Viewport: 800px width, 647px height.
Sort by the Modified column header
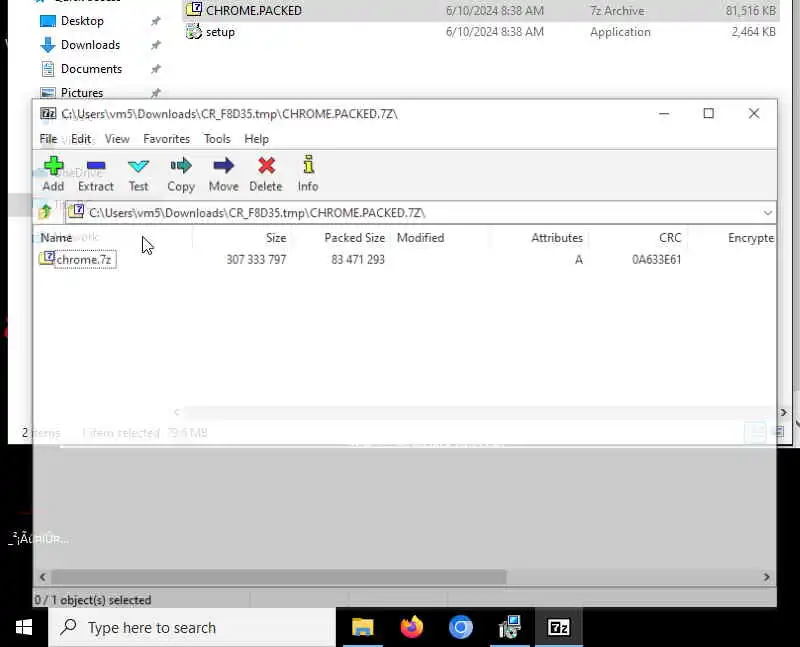420,238
